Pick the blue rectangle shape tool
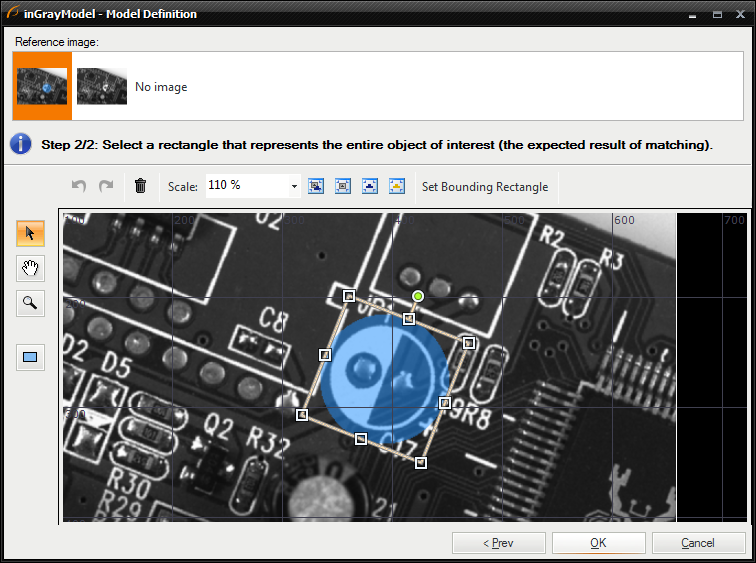This screenshot has width=756, height=563. tap(30, 357)
